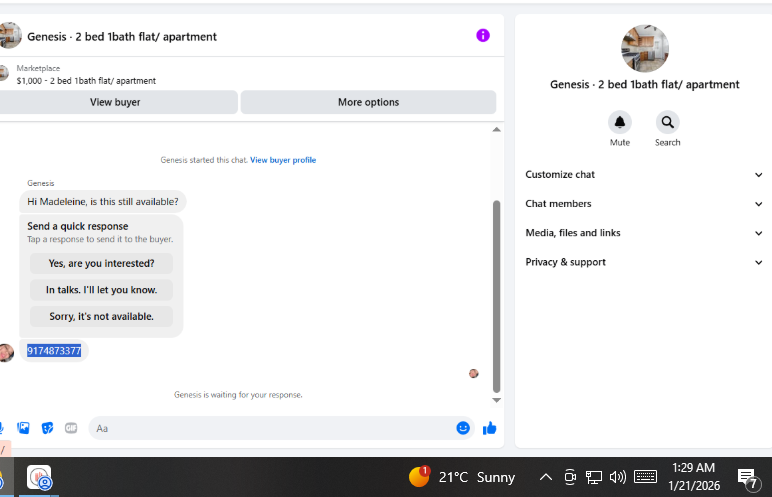Open conversation information purple icon
772x497 pixels.
[482, 35]
